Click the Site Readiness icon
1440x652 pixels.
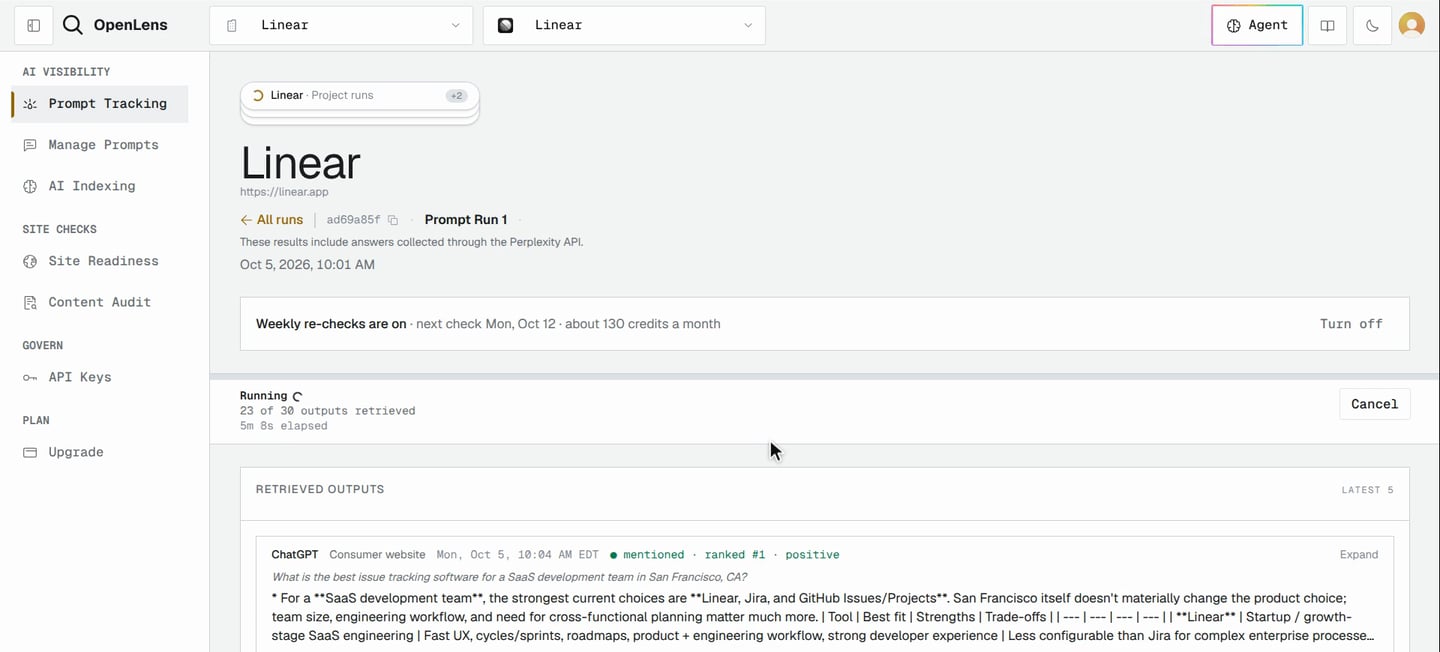click(30, 261)
